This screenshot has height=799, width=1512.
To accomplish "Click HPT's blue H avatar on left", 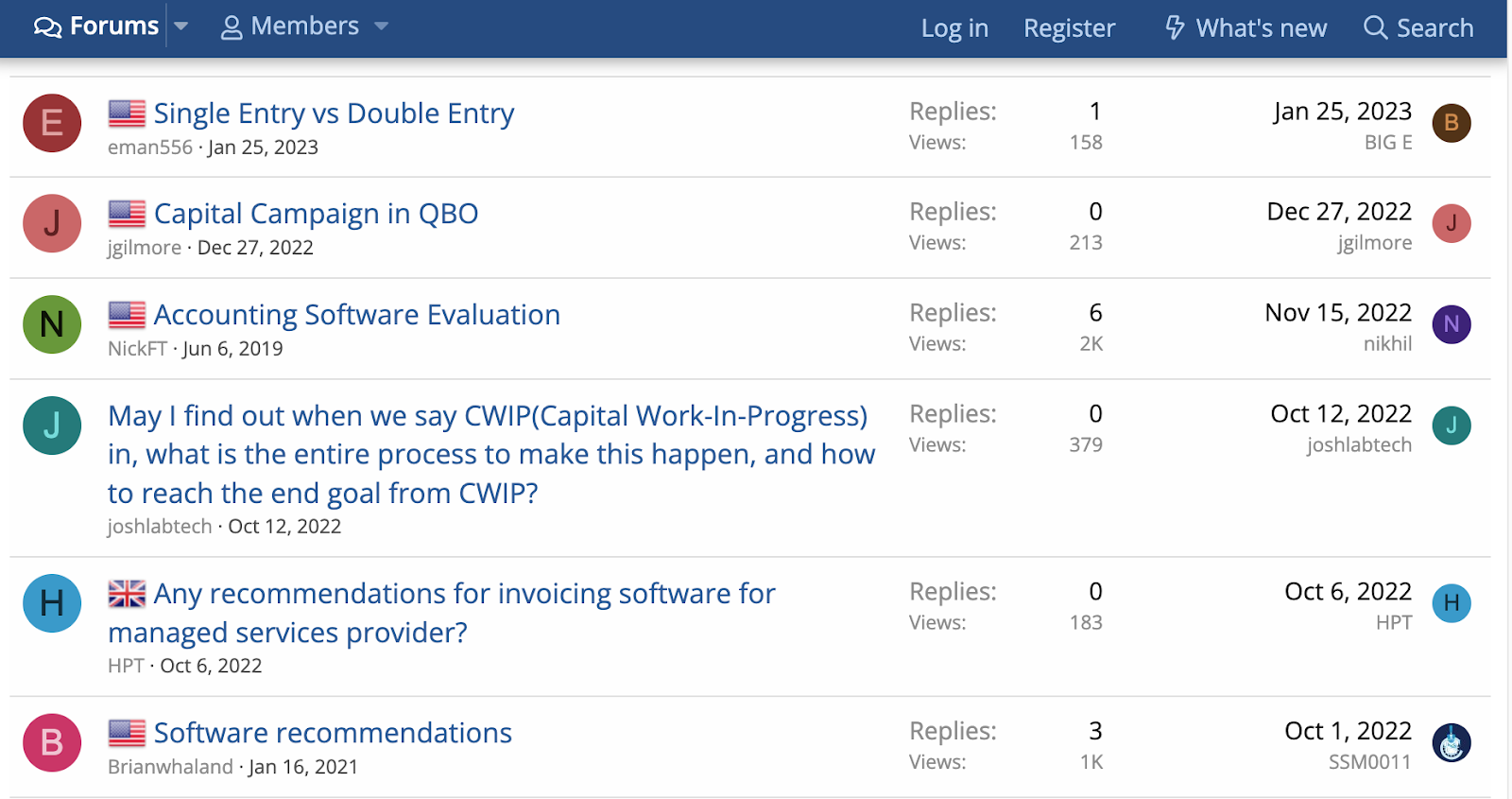I will pyautogui.click(x=52, y=603).
